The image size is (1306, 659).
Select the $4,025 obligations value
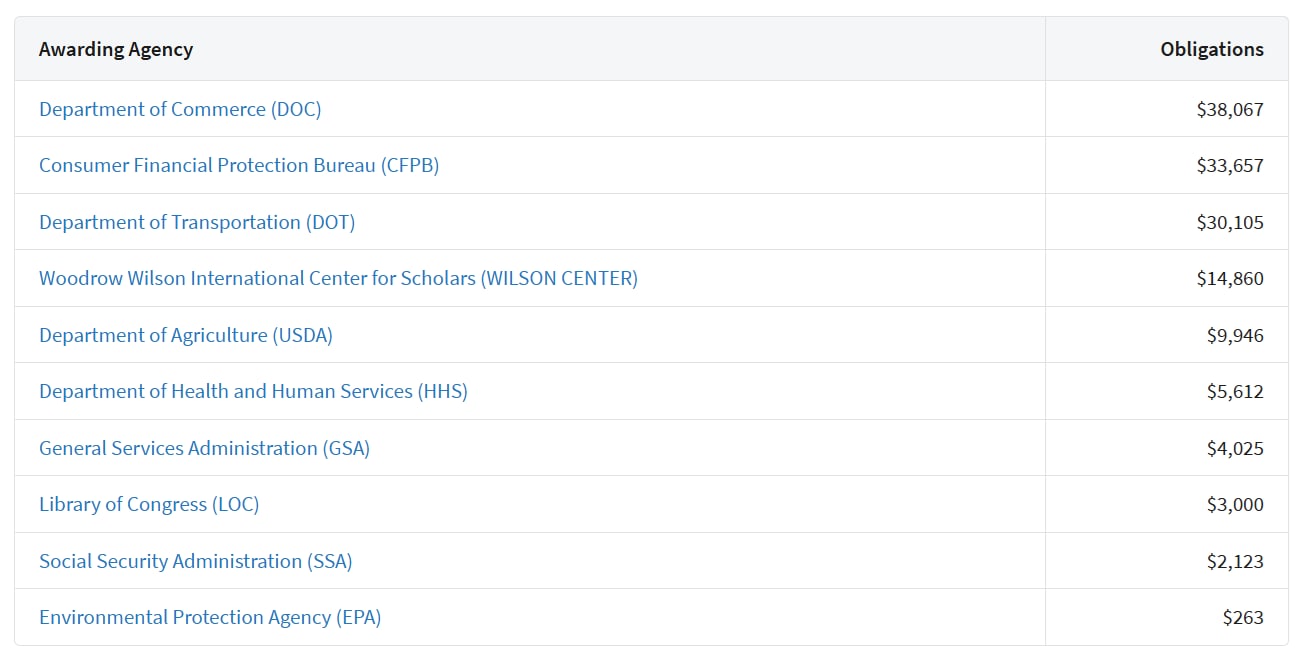coord(1235,448)
